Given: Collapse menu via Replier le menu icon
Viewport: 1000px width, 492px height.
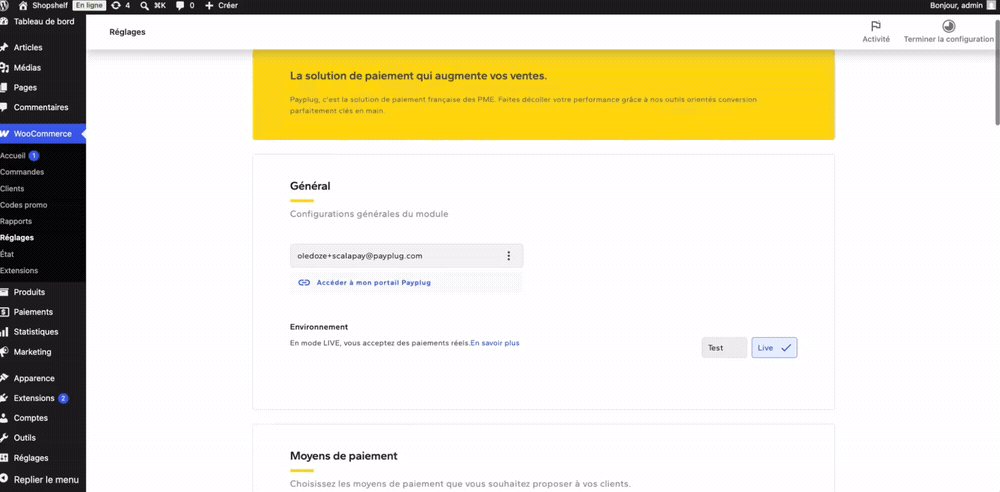Looking at the screenshot, I should (x=4, y=479).
